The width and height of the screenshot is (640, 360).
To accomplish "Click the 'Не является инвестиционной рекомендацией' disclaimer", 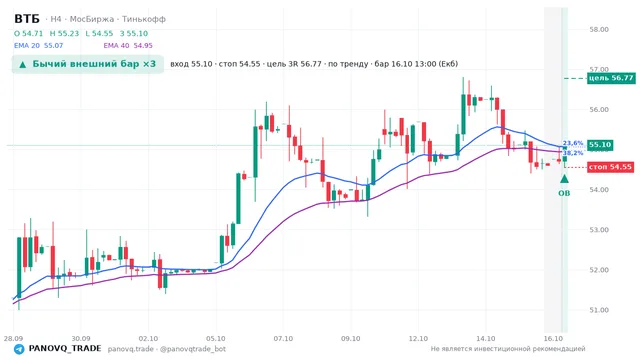I will (x=508, y=349).
